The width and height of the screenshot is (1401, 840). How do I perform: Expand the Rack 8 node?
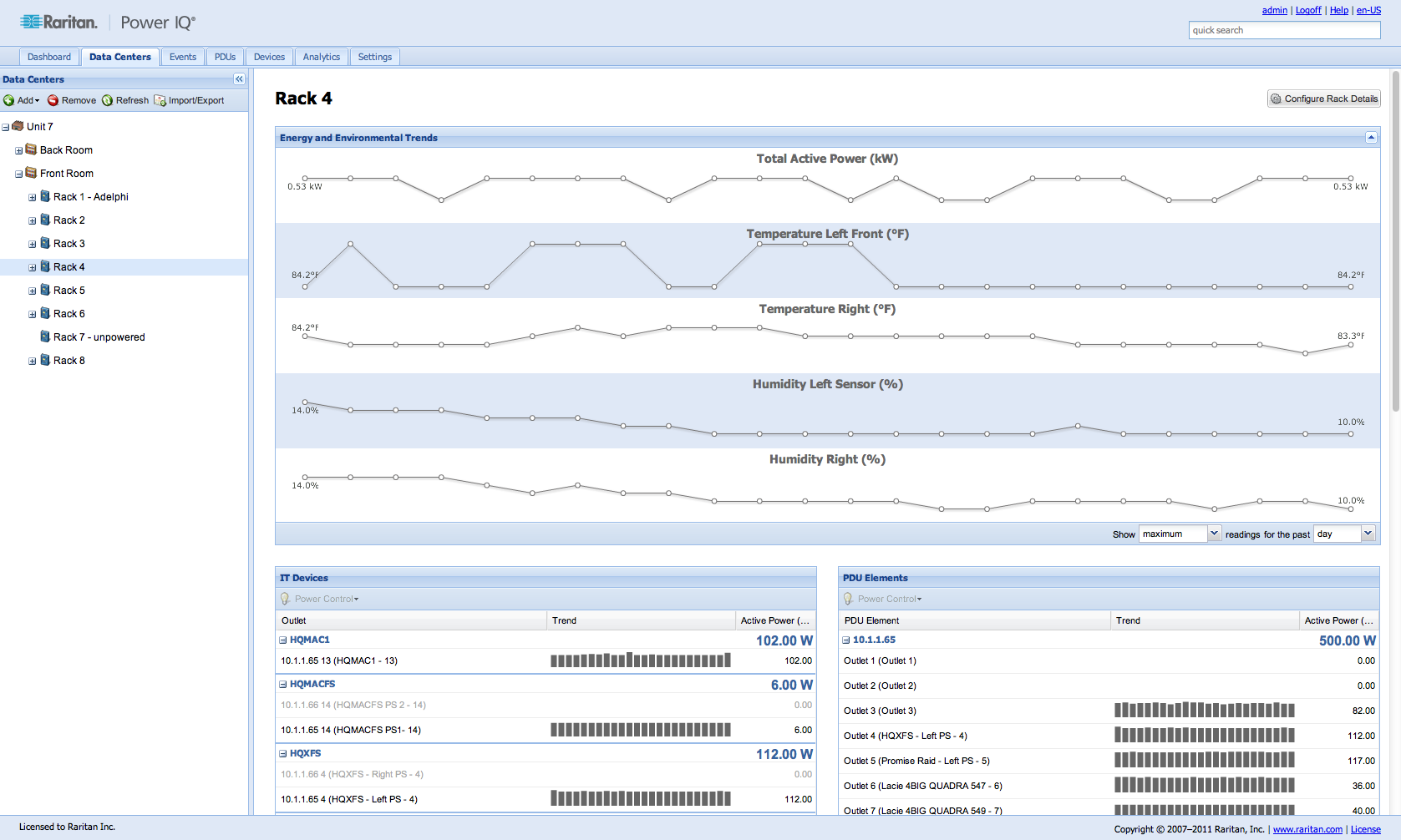point(32,361)
